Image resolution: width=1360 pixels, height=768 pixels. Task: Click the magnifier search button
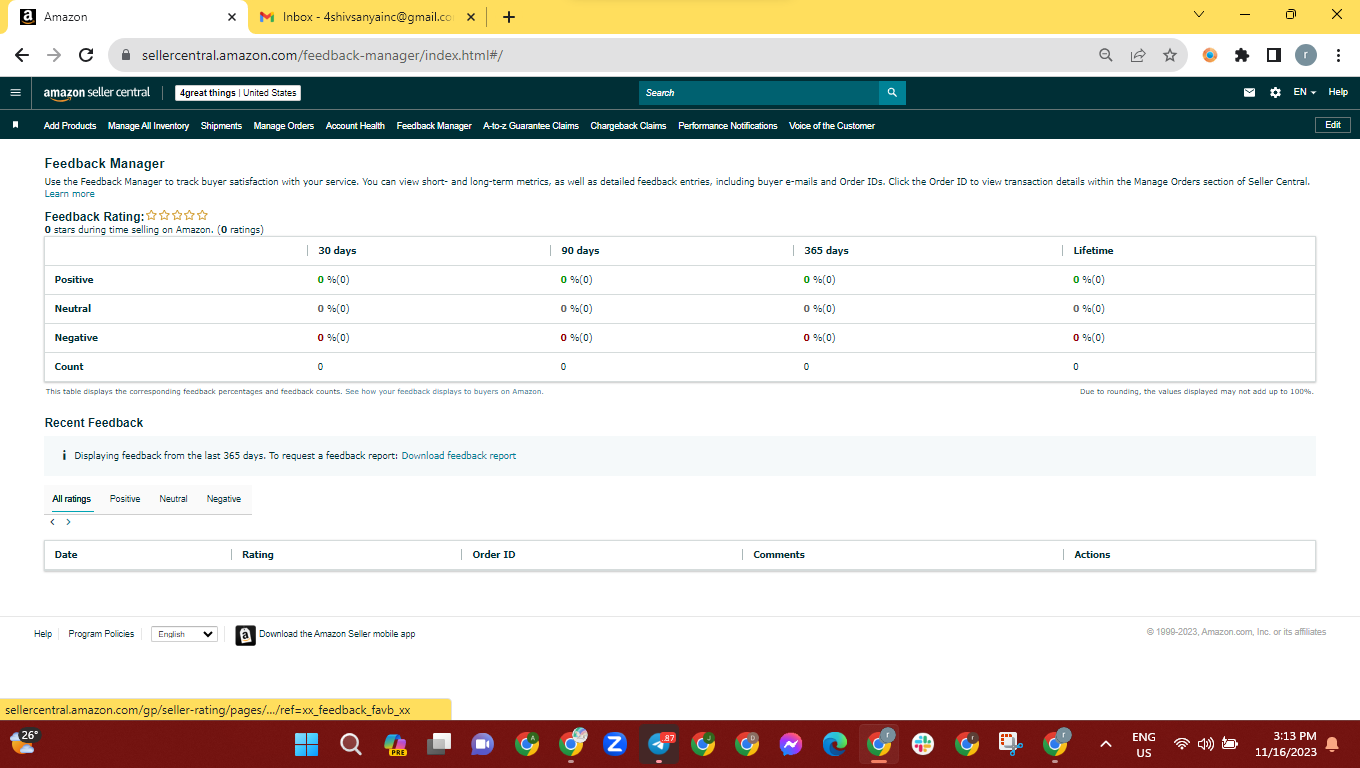(x=892, y=93)
